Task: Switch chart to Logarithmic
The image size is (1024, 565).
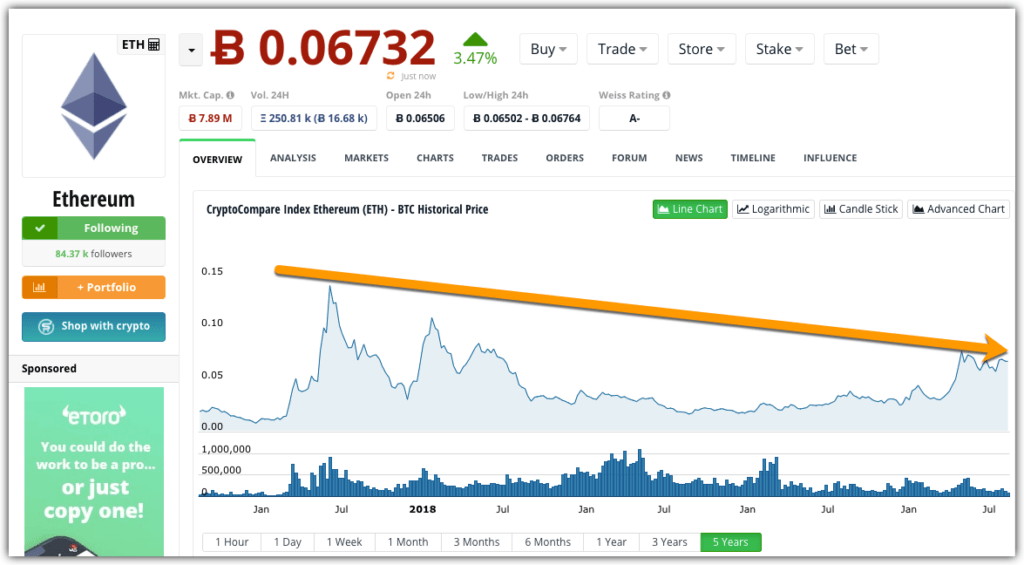Action: pyautogui.click(x=773, y=209)
